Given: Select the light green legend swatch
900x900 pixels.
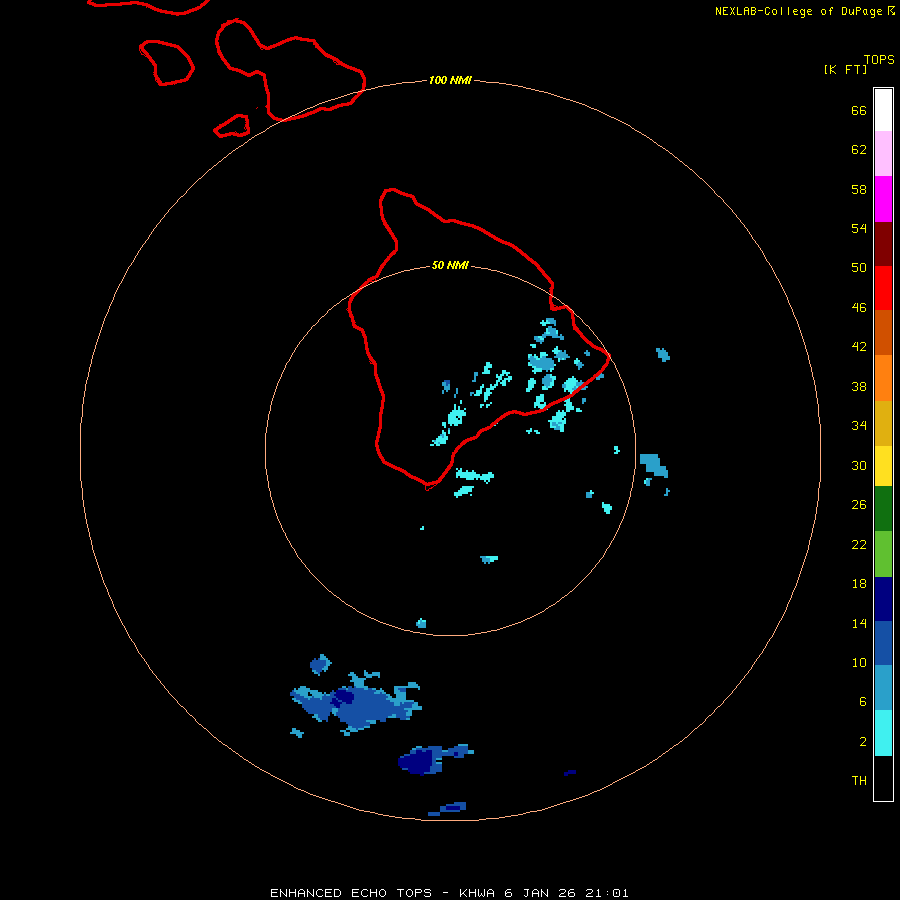Looking at the screenshot, I should [x=883, y=554].
